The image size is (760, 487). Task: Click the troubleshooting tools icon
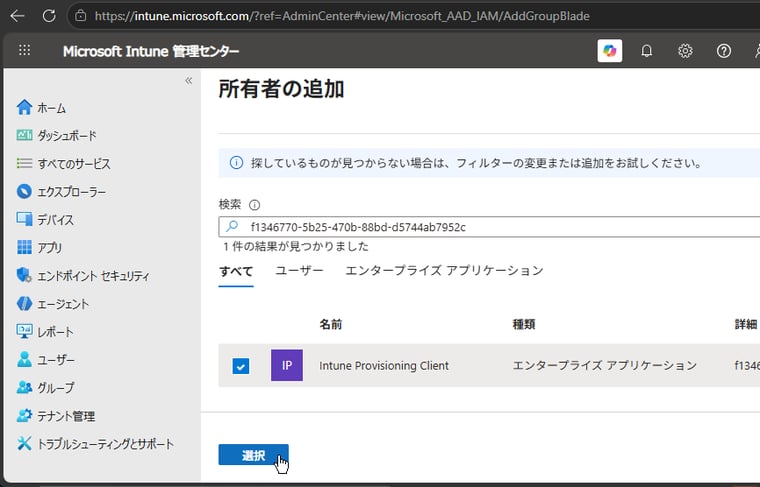click(x=24, y=443)
